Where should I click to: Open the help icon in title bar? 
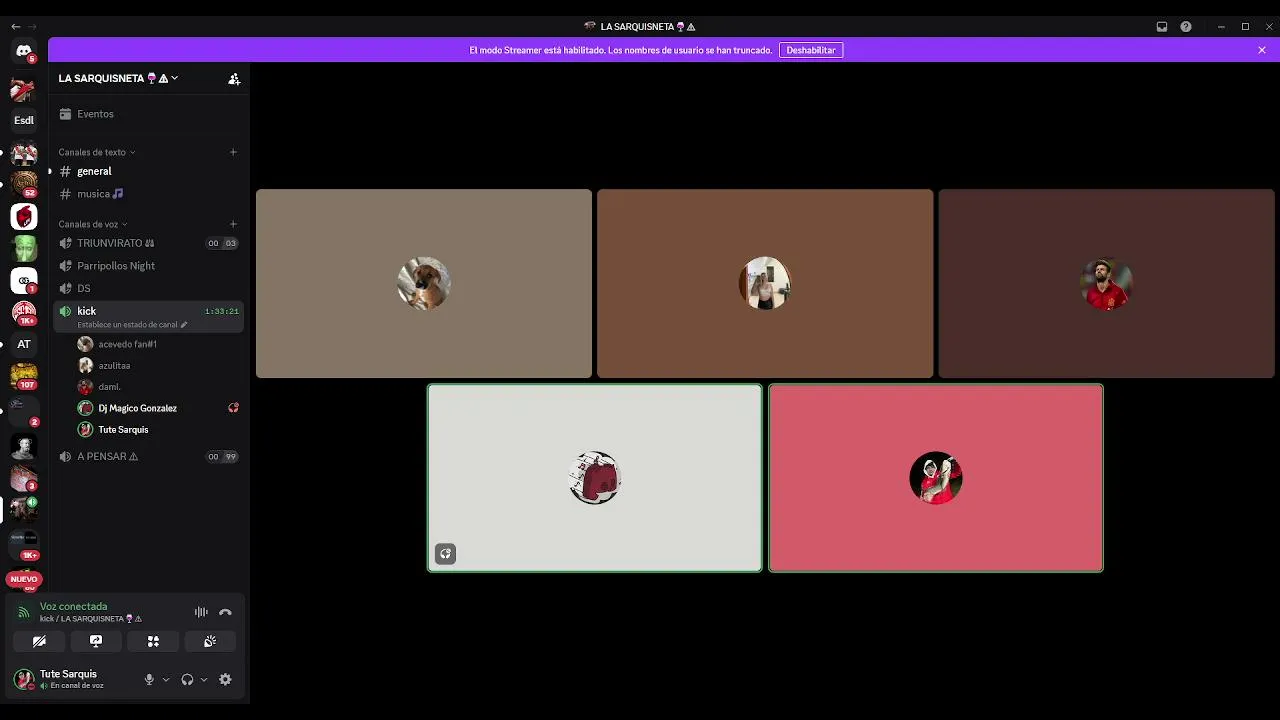tap(1186, 27)
